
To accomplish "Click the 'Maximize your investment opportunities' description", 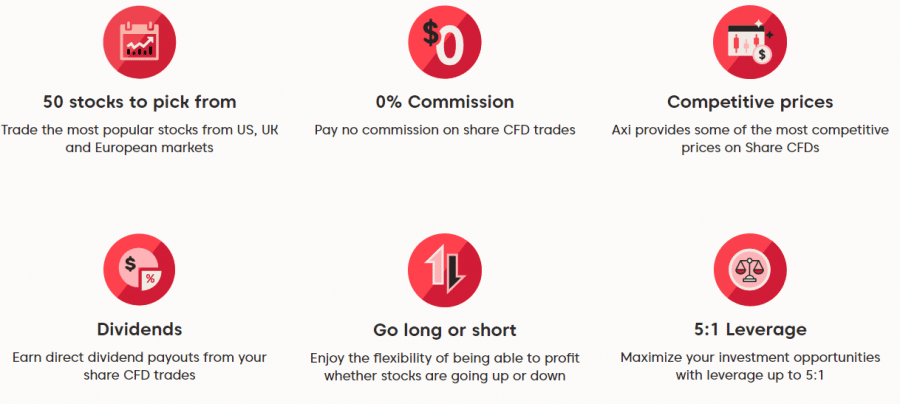I will [x=750, y=357].
